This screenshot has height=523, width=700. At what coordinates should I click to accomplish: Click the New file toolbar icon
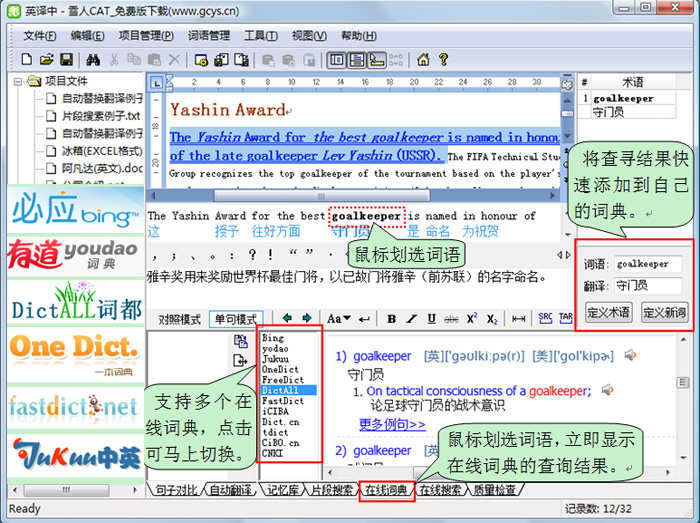point(26,60)
